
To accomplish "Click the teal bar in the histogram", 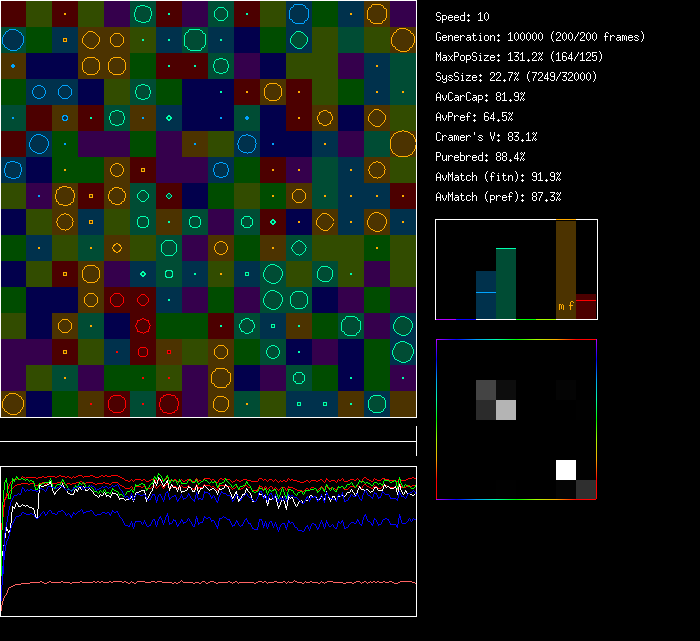I will click(x=506, y=285).
